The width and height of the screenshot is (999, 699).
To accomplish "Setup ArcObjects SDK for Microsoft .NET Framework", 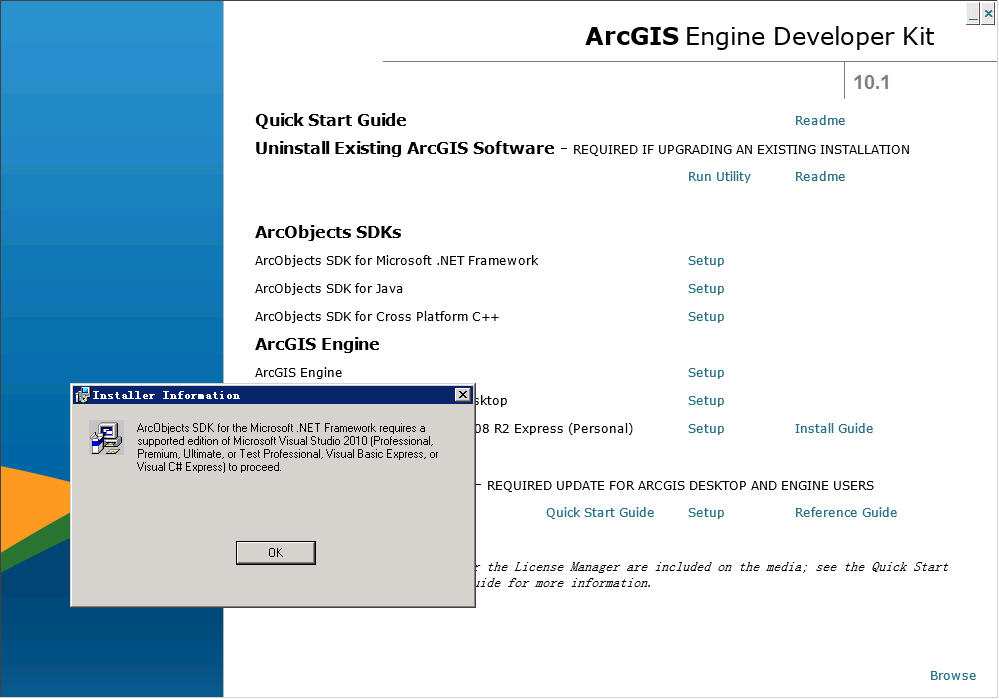I will [x=706, y=261].
